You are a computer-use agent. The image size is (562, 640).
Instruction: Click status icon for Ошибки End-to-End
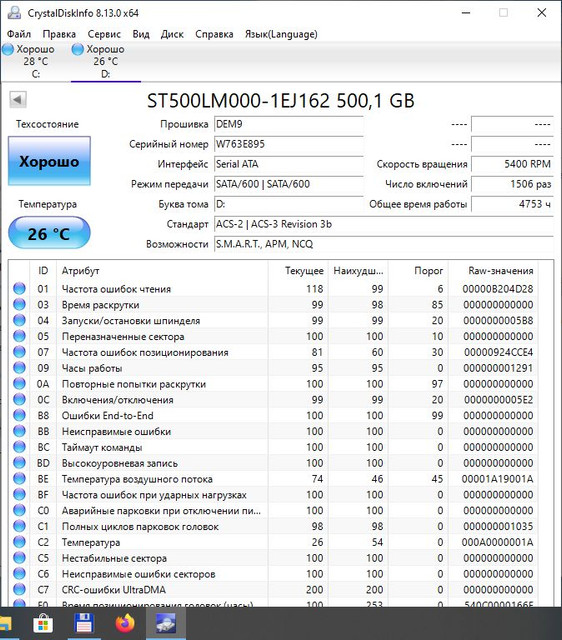(19, 416)
